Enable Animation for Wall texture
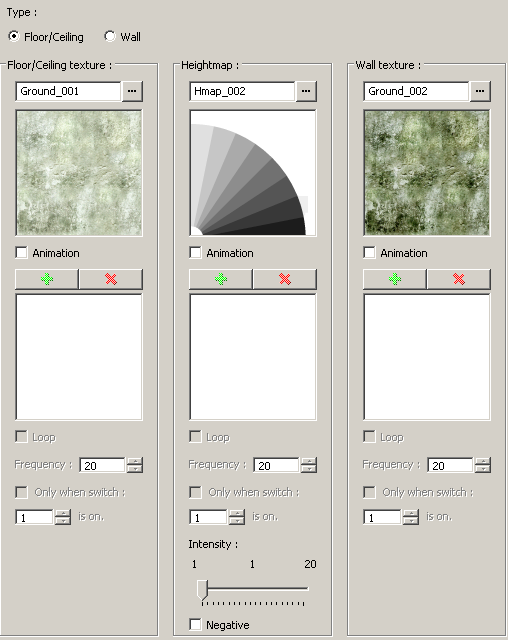 tap(369, 253)
